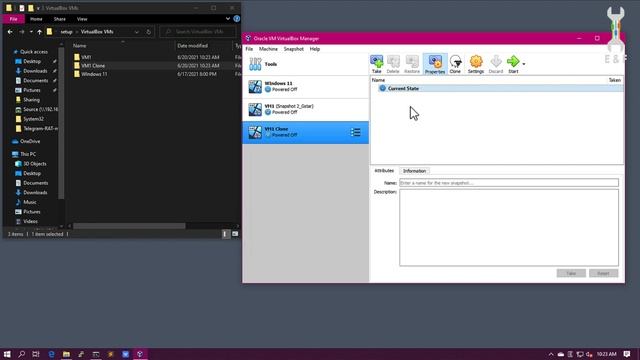The image size is (640, 360).
Task: Switch to large icons view in Explorer status bar
Action: pos(235,234)
